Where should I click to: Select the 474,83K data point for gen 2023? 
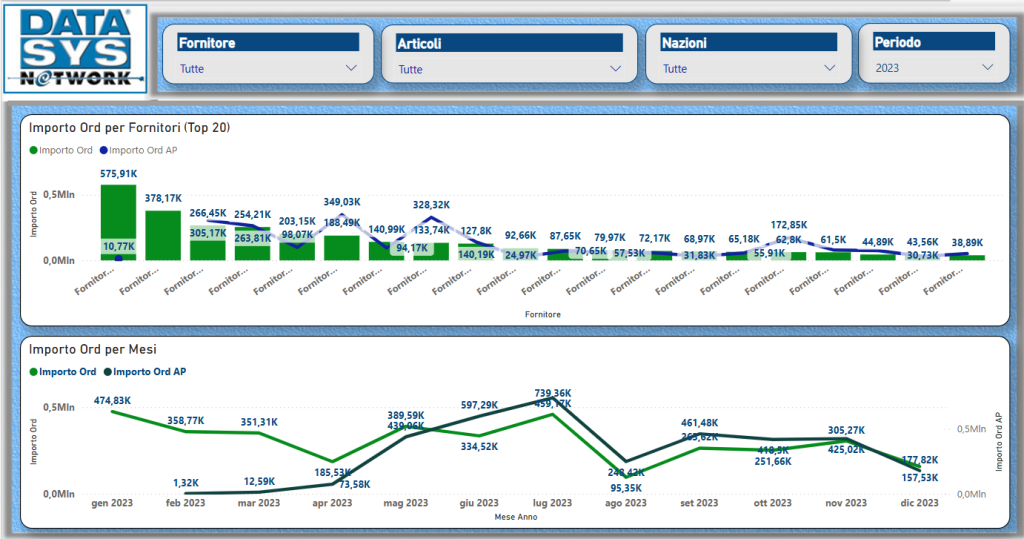pos(112,411)
